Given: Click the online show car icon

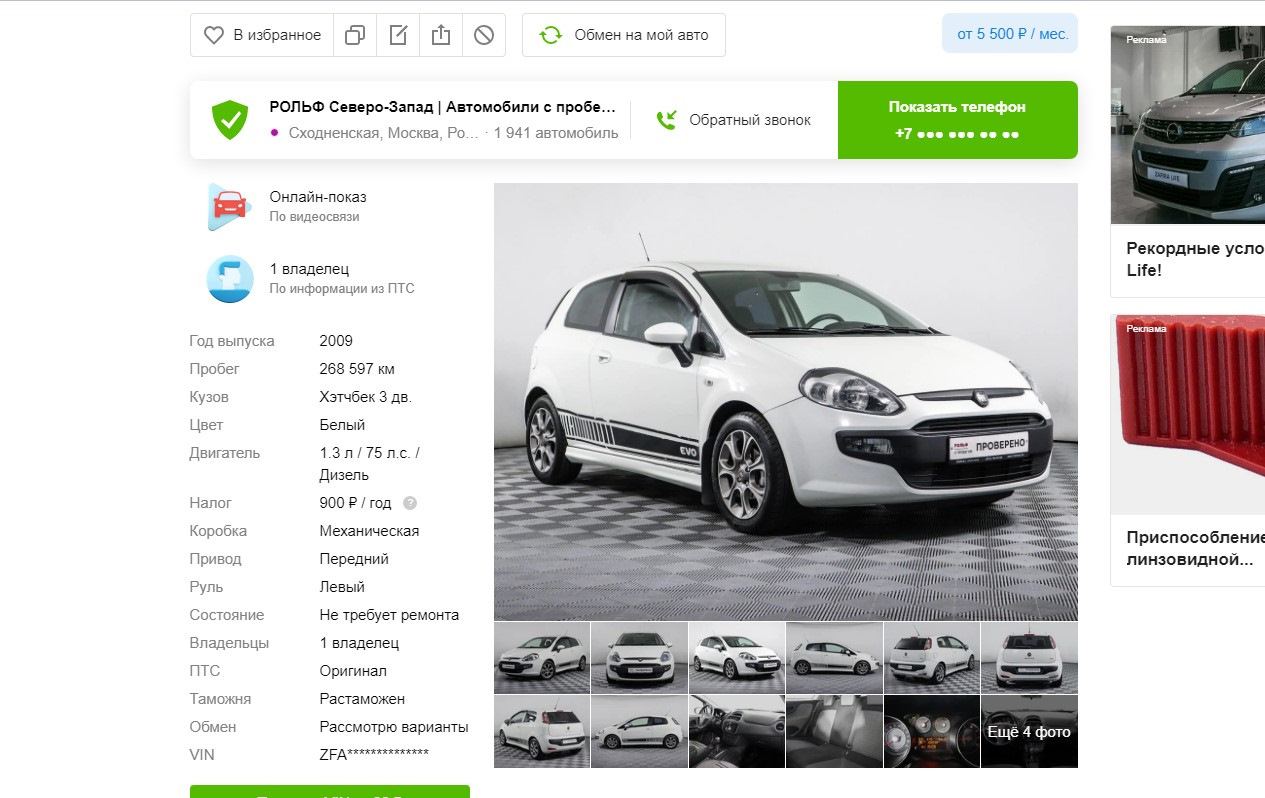Looking at the screenshot, I should [x=229, y=206].
